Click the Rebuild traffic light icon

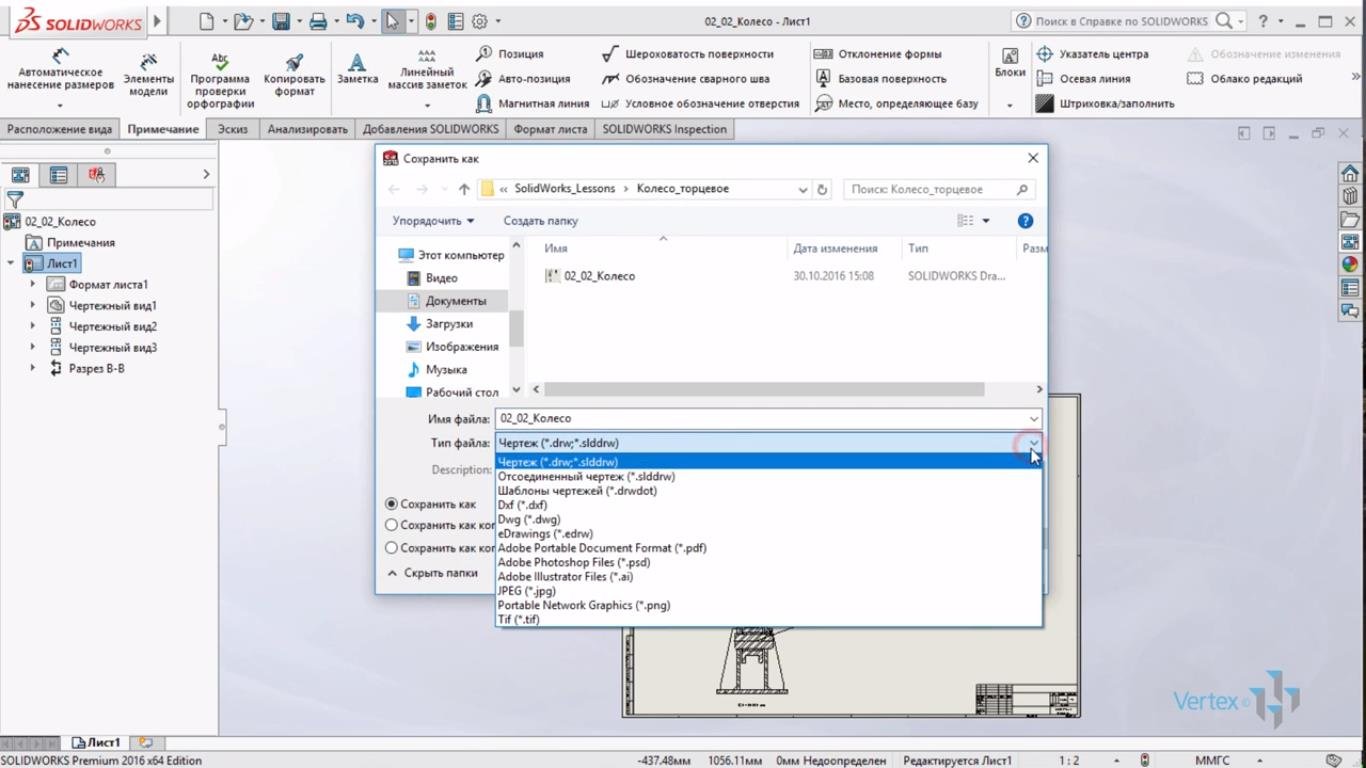point(431,21)
